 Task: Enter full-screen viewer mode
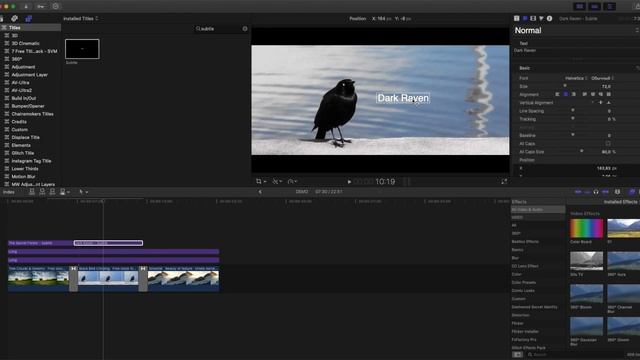click(504, 182)
